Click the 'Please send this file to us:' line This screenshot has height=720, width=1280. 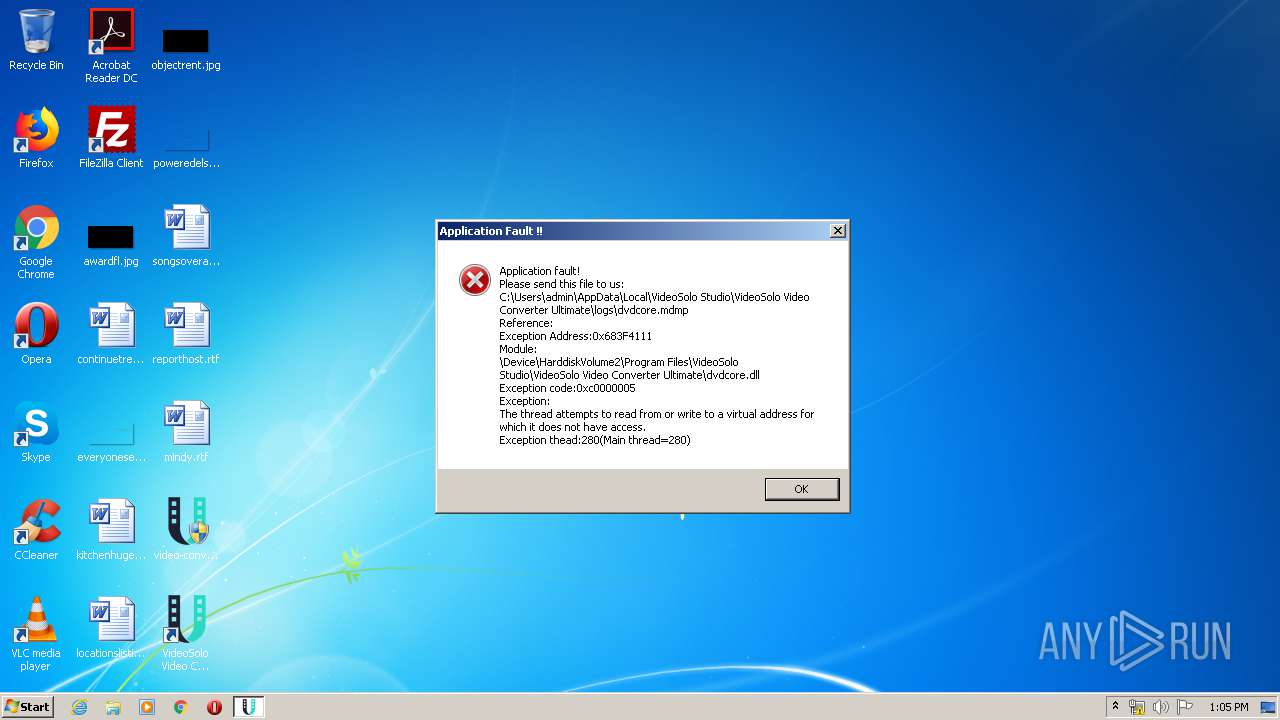561,284
